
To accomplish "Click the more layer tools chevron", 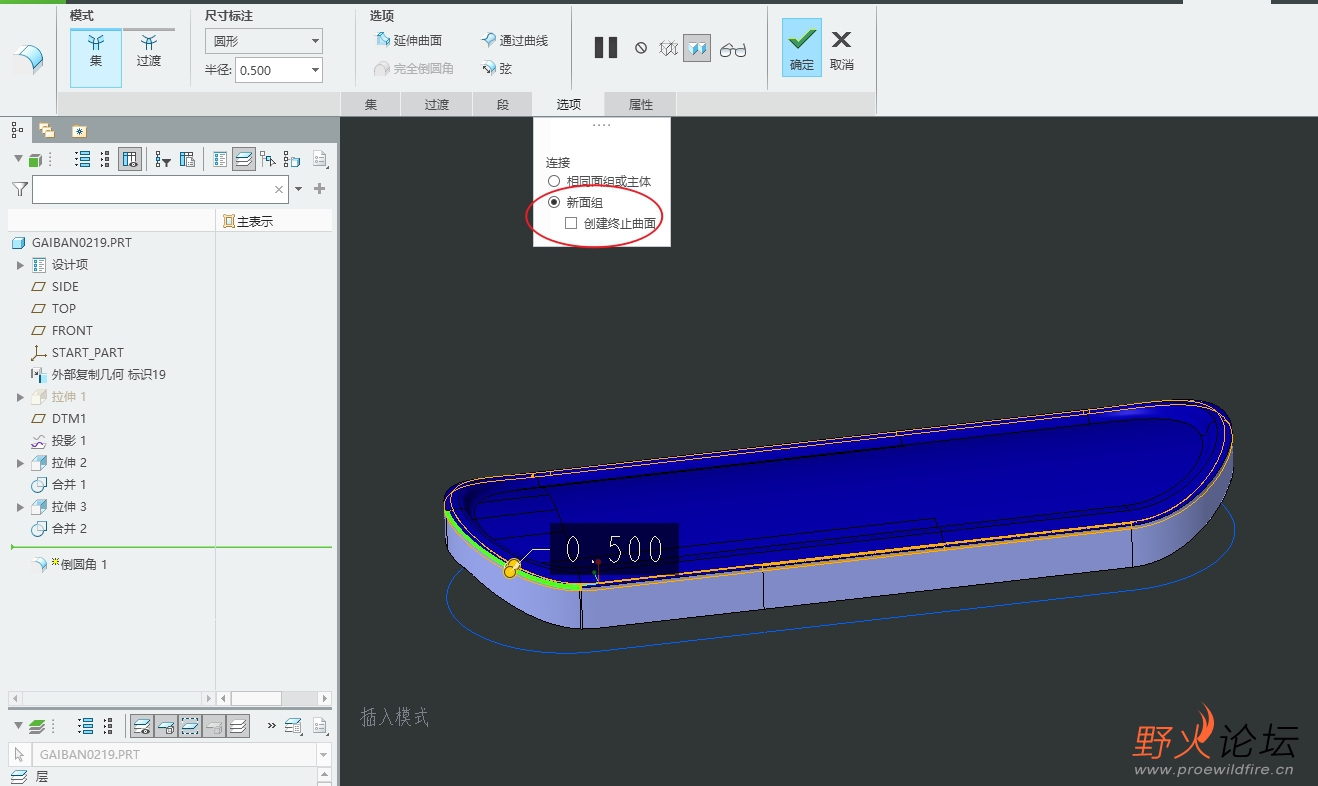I will click(271, 727).
